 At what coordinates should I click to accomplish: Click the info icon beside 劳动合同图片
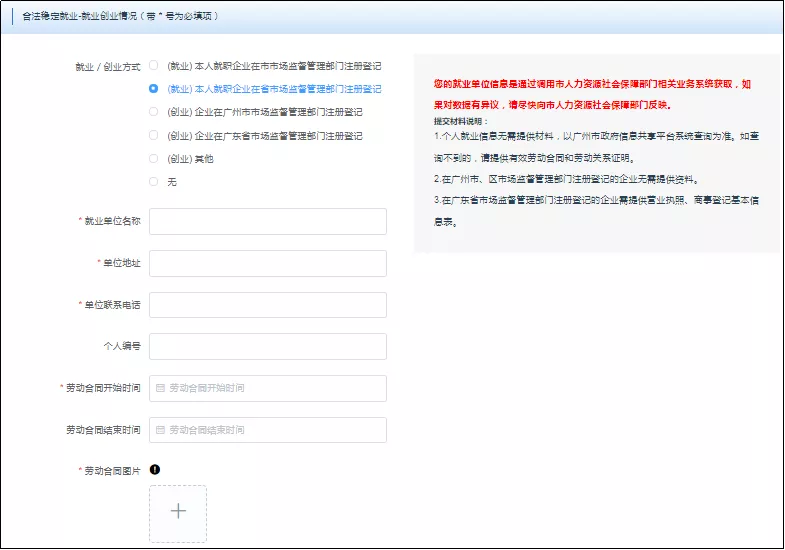click(x=155, y=469)
